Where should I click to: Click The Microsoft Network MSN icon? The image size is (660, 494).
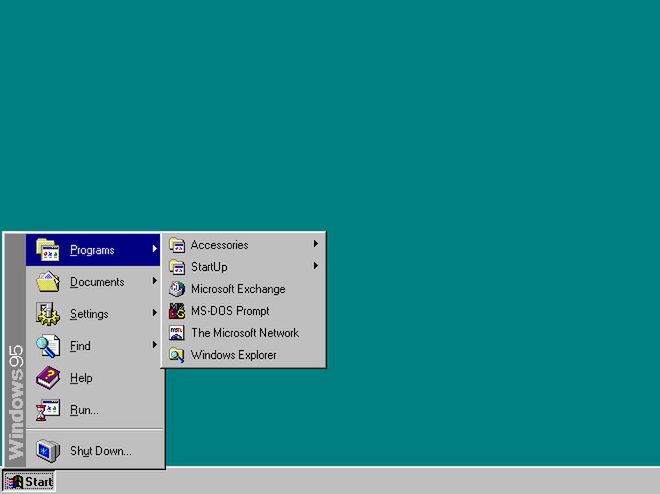click(x=177, y=333)
